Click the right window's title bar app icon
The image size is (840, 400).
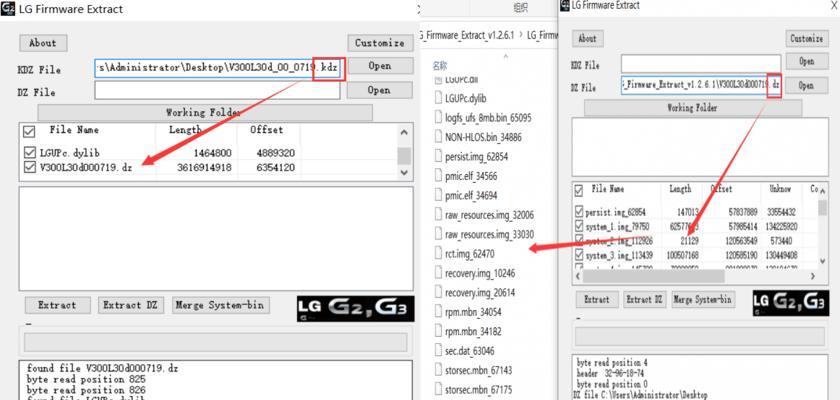point(565,5)
